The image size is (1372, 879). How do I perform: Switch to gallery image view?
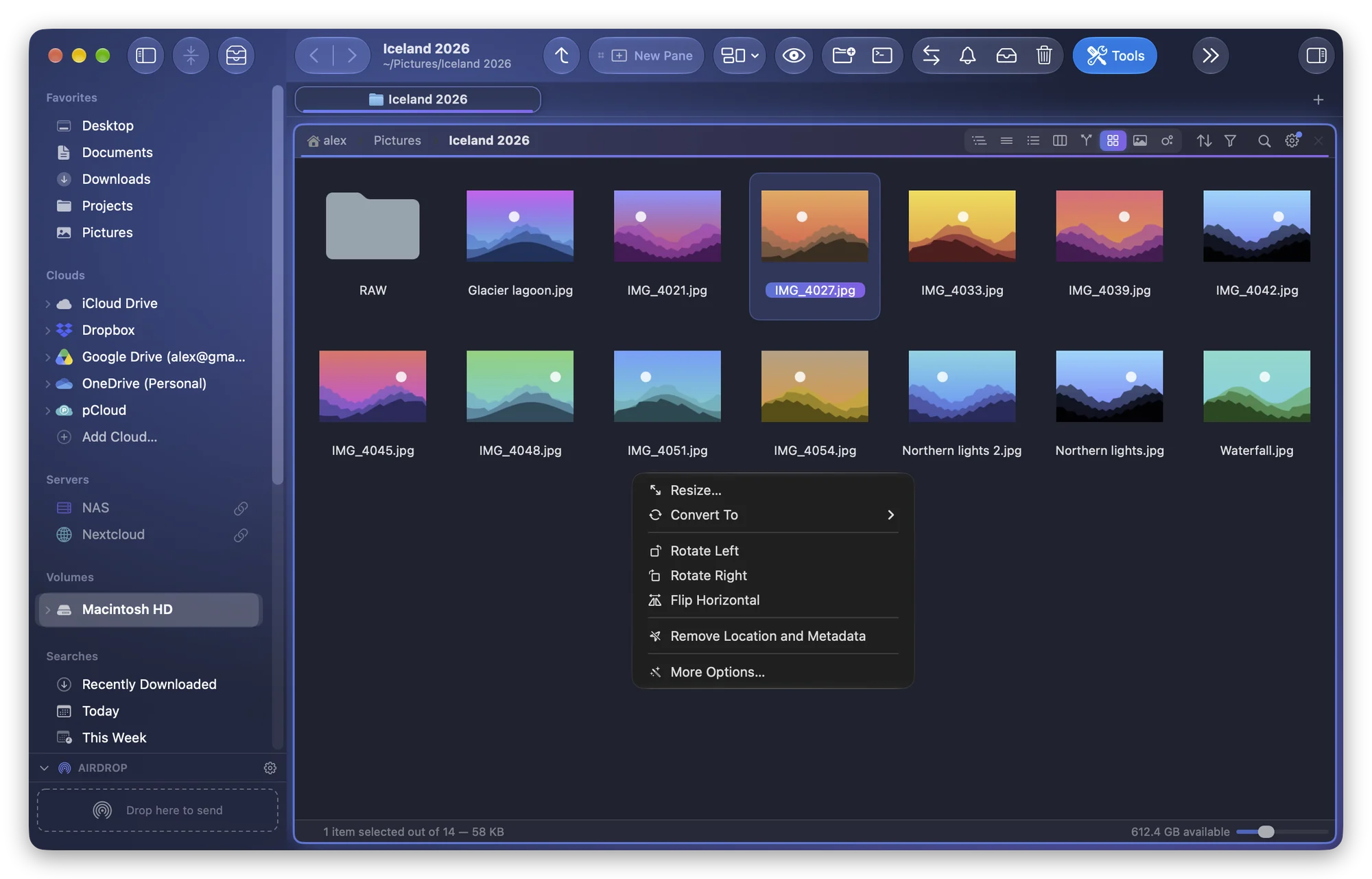[1139, 141]
